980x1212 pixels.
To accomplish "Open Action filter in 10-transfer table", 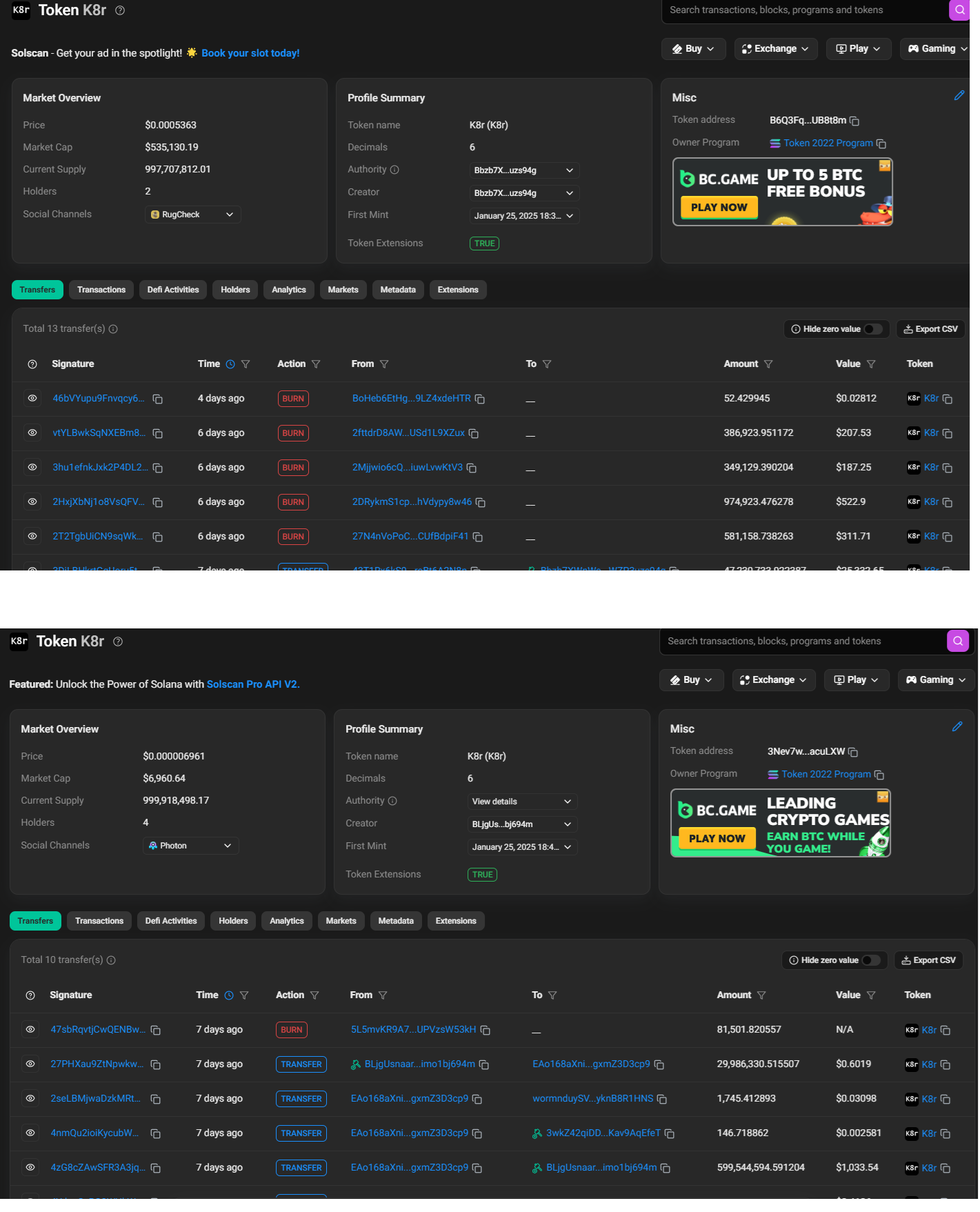I will coord(314,995).
